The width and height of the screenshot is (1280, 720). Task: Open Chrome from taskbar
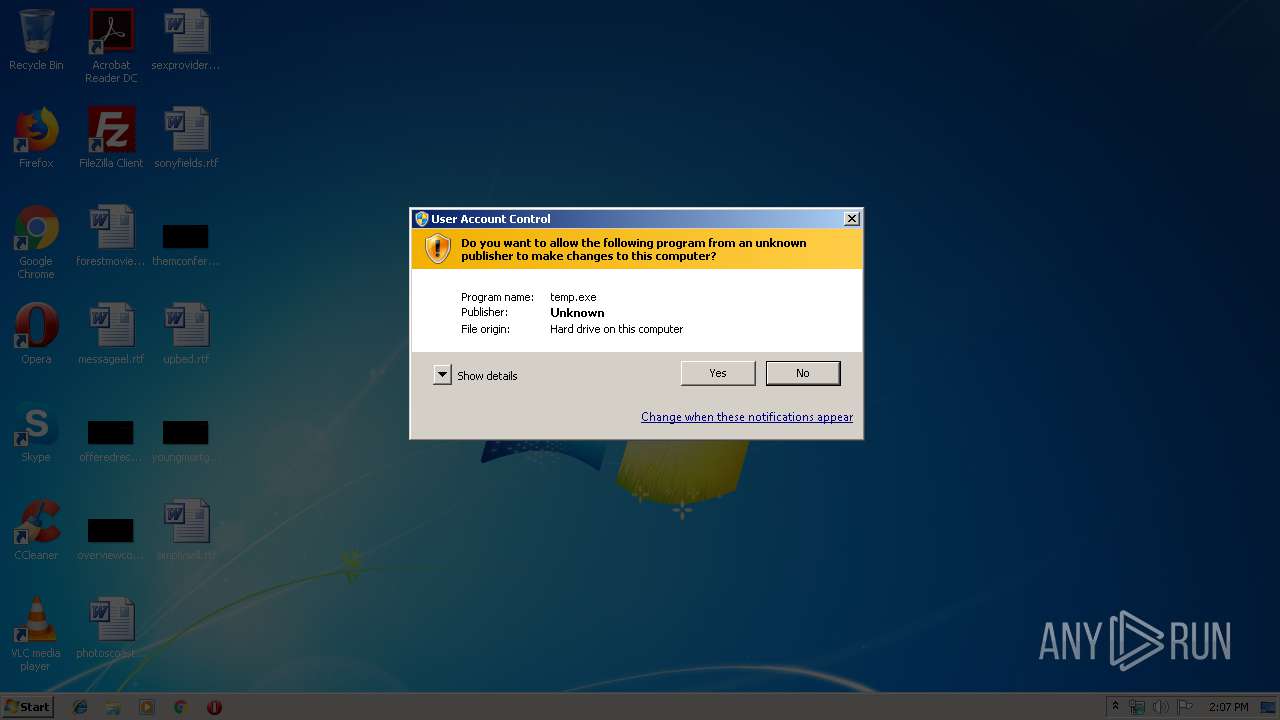click(180, 707)
